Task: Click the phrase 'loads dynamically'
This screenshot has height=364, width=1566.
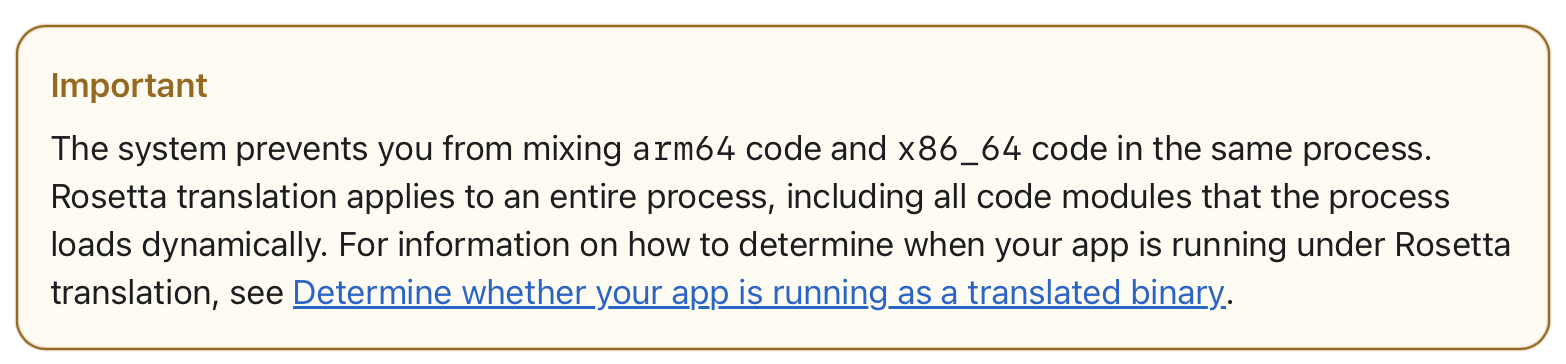Action: pyautogui.click(x=177, y=245)
